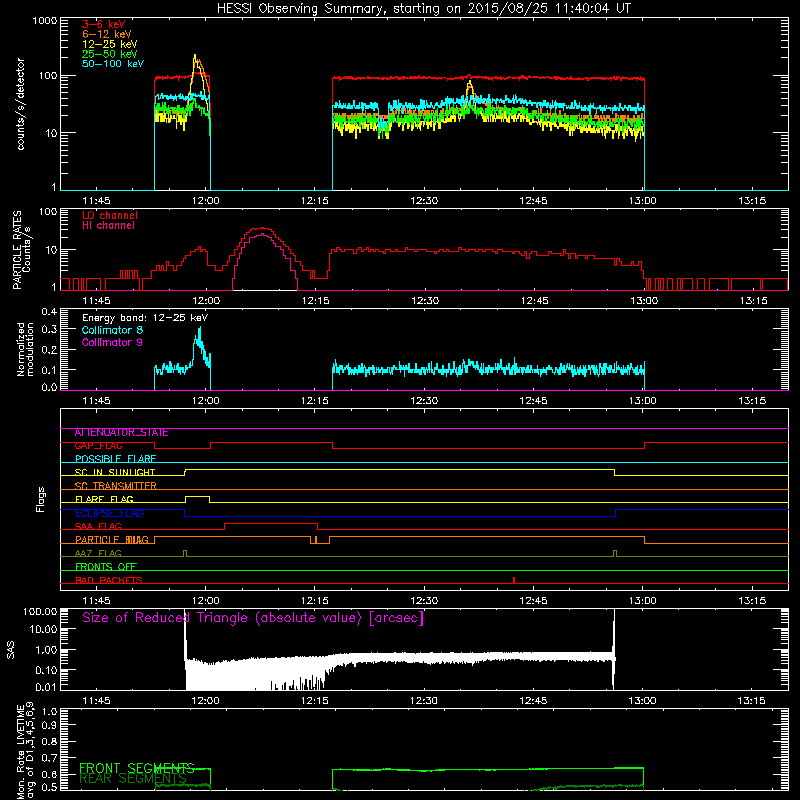This screenshot has width=800, height=800.
Task: Click the 1000 tick label on counts axis
Action: 44,21
